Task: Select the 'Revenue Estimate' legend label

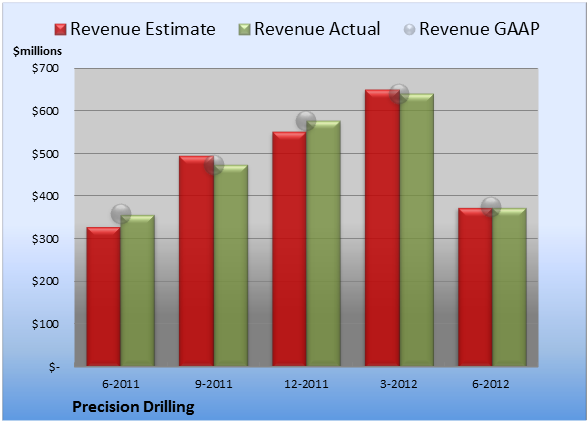Action: 143,29
